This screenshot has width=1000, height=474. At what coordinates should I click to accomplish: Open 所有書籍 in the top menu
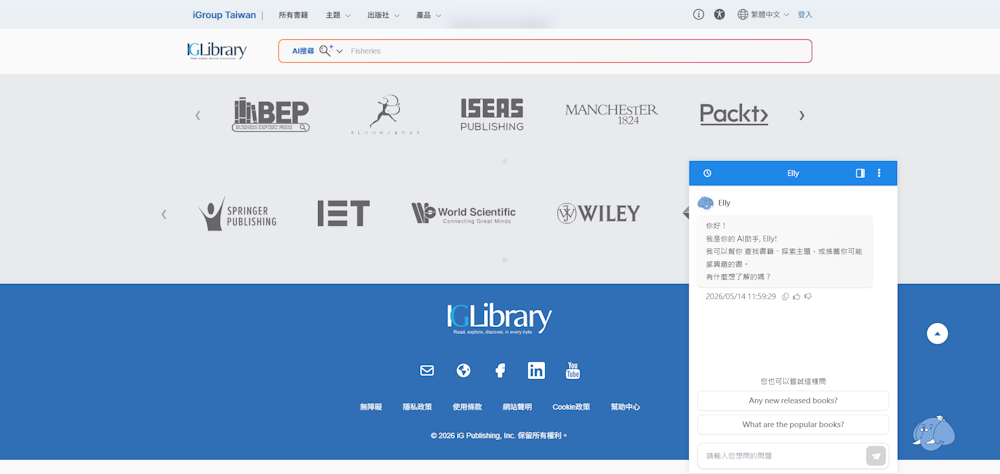[293, 15]
